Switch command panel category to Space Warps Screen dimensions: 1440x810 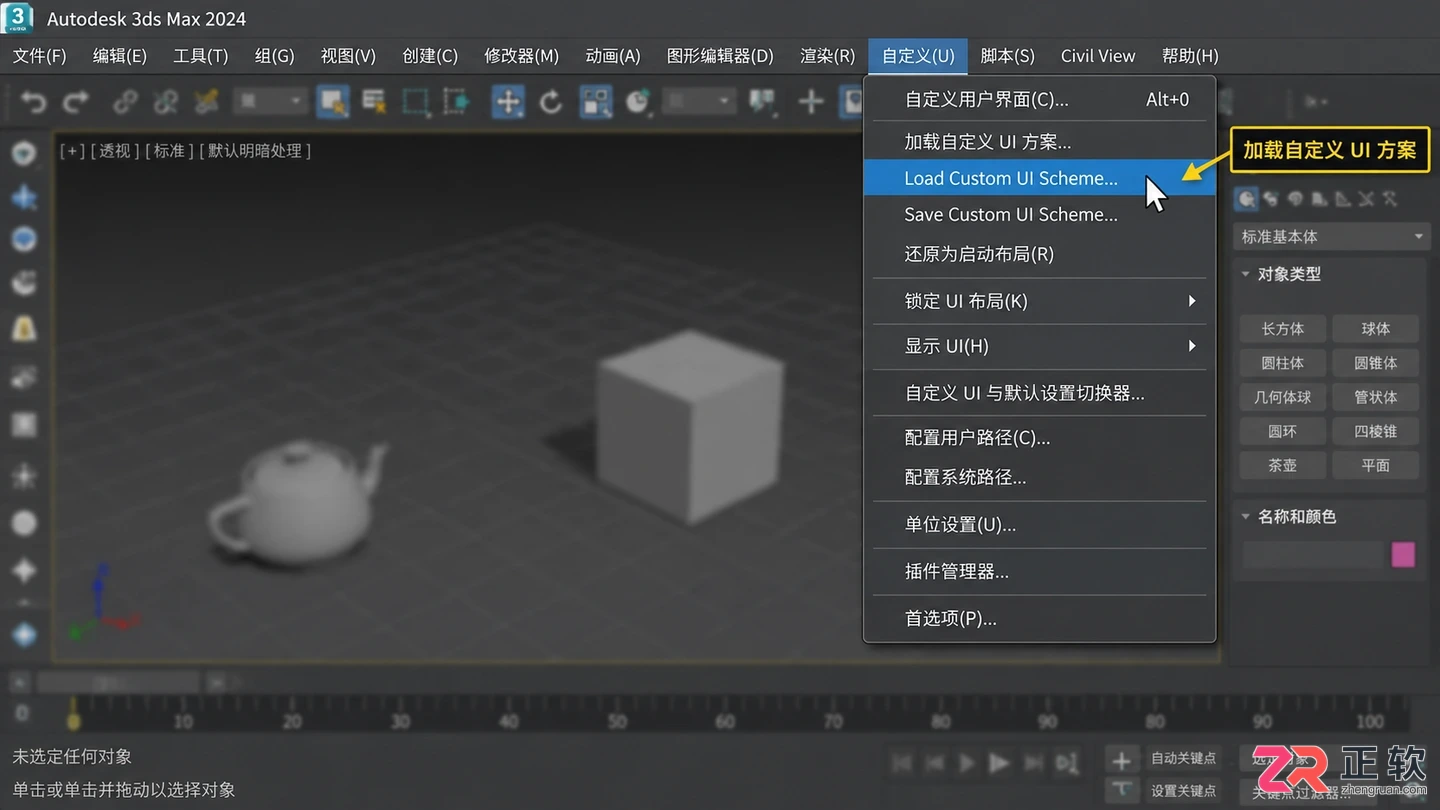(x=1367, y=199)
